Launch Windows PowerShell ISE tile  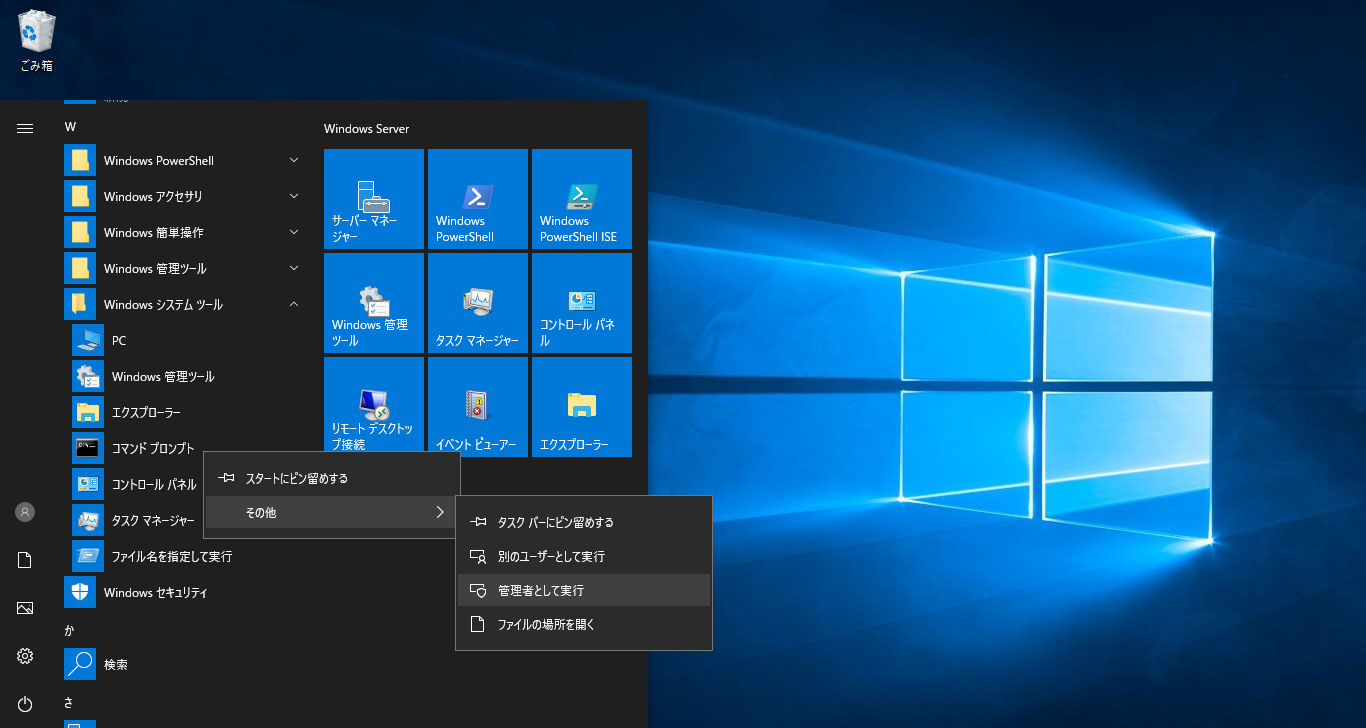click(582, 199)
